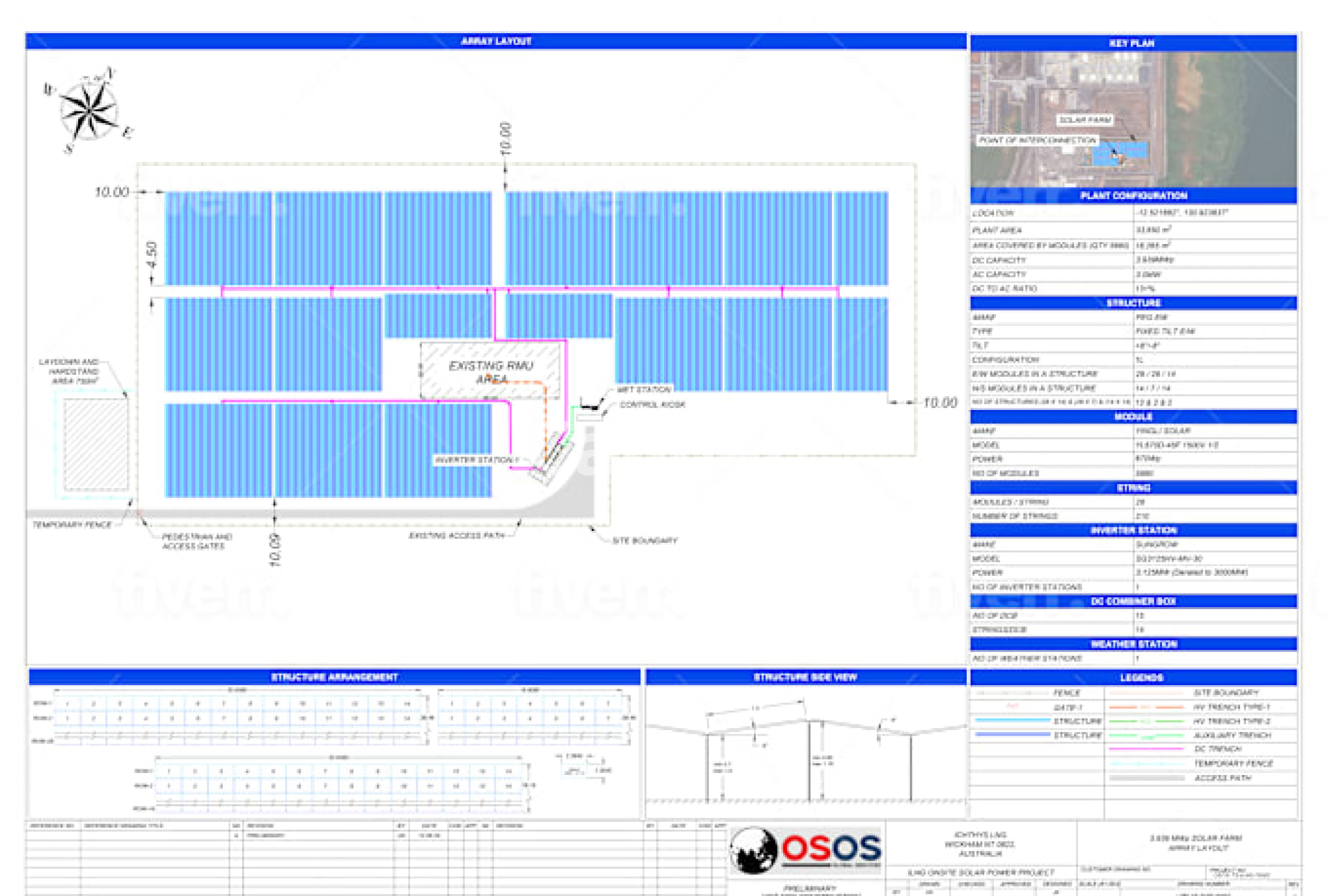Click the Structure Arrangement header
The height and width of the screenshot is (896, 1328).
point(334,677)
